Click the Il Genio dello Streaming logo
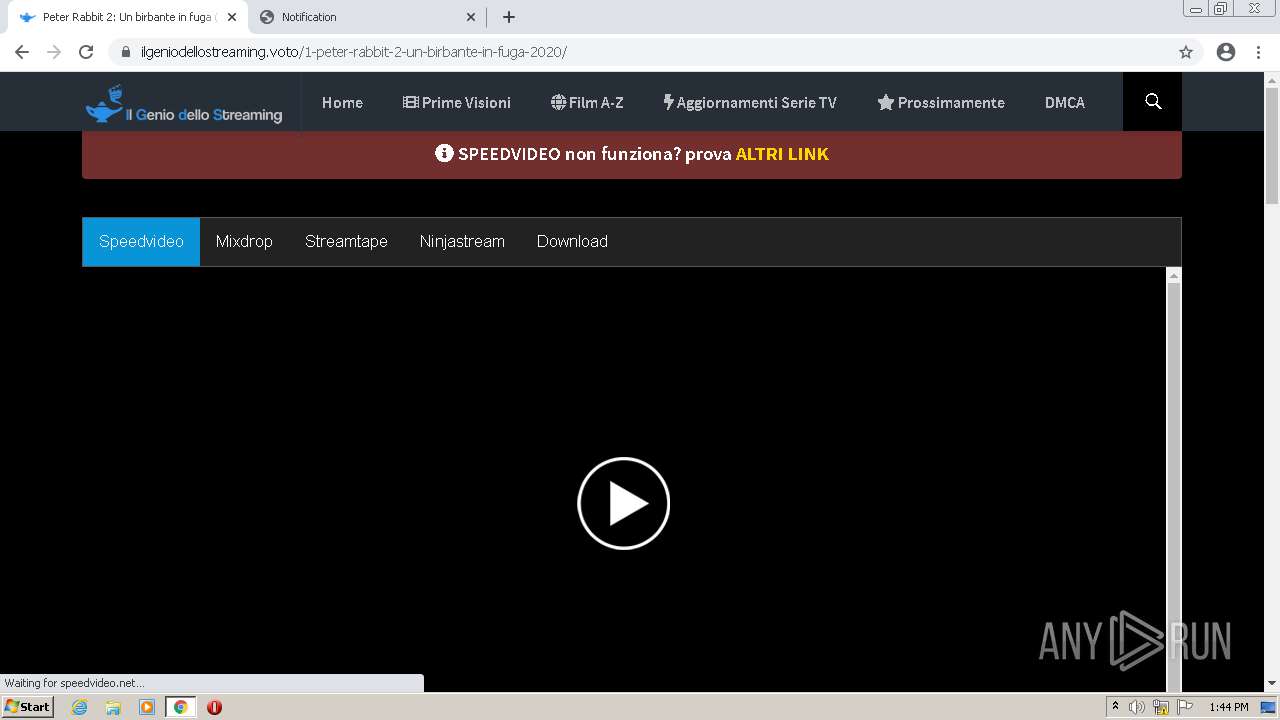Image resolution: width=1280 pixels, height=720 pixels. coord(184,104)
